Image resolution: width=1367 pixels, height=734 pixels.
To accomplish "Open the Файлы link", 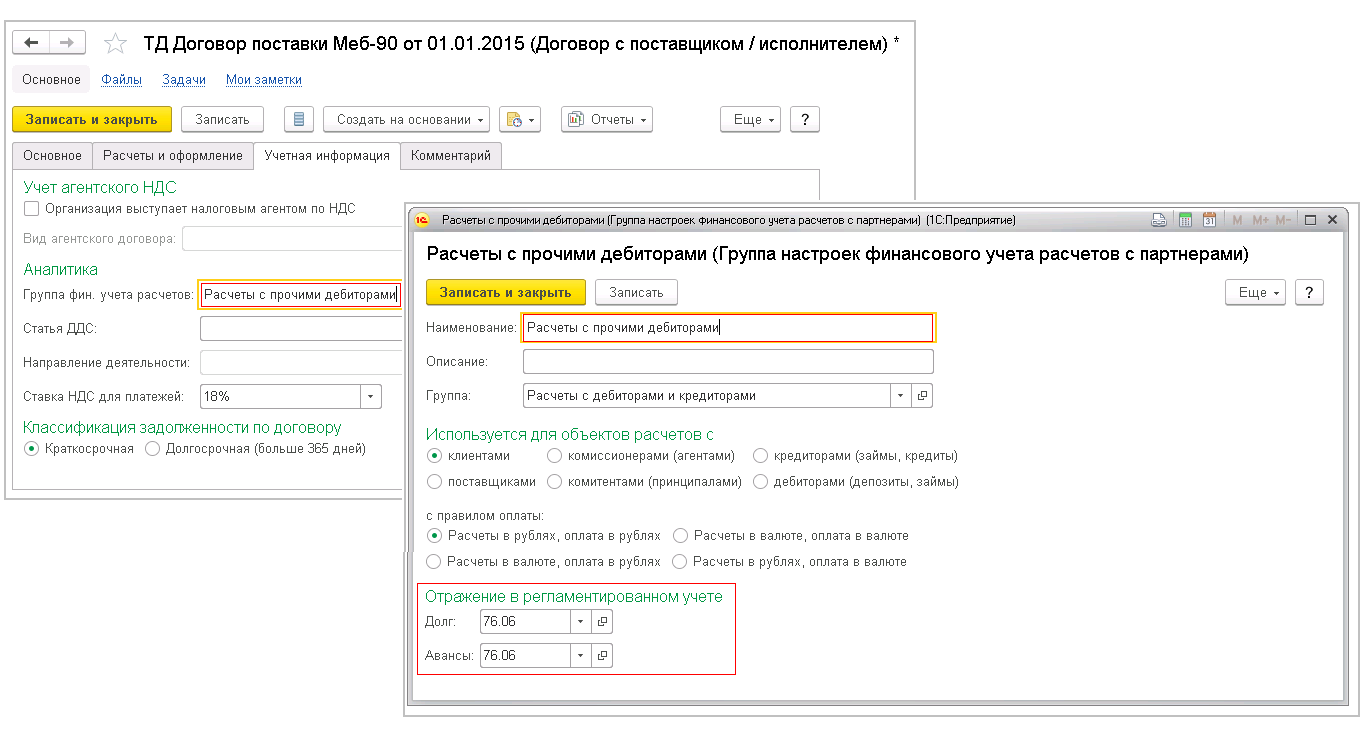I will pyautogui.click(x=121, y=80).
